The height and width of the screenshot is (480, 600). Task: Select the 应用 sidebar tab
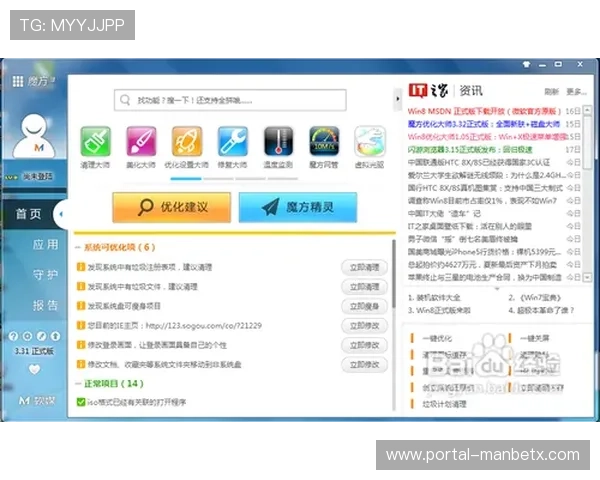click(x=45, y=244)
